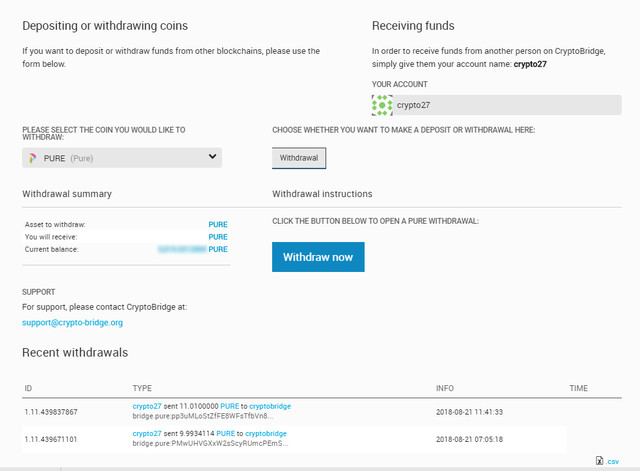The width and height of the screenshot is (640, 471).
Task: Click the PURE coin logo icon
Action: coord(33,158)
